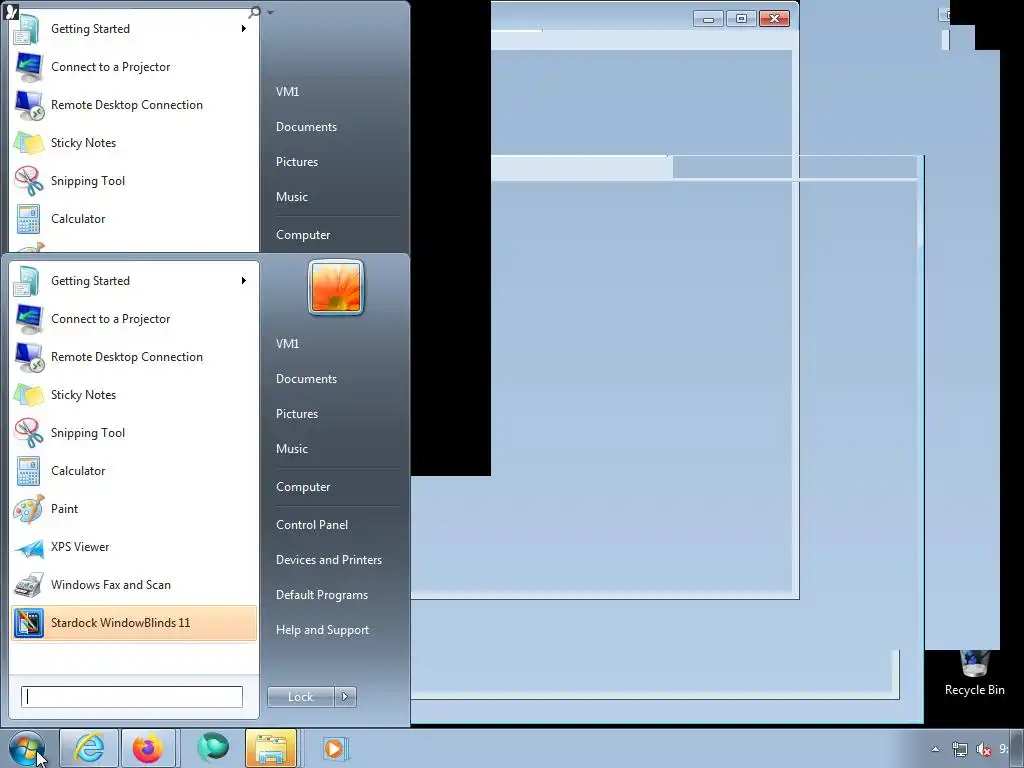Open the Recycle Bin on desktop
This screenshot has width=1024, height=768.
coord(974,674)
